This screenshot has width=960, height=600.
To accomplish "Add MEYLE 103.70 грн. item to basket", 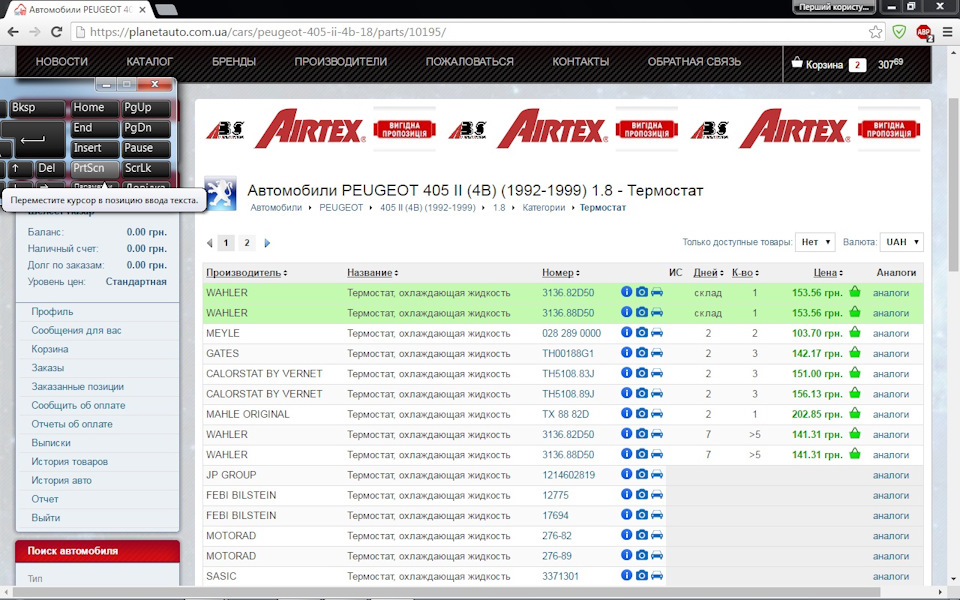I will [x=855, y=332].
